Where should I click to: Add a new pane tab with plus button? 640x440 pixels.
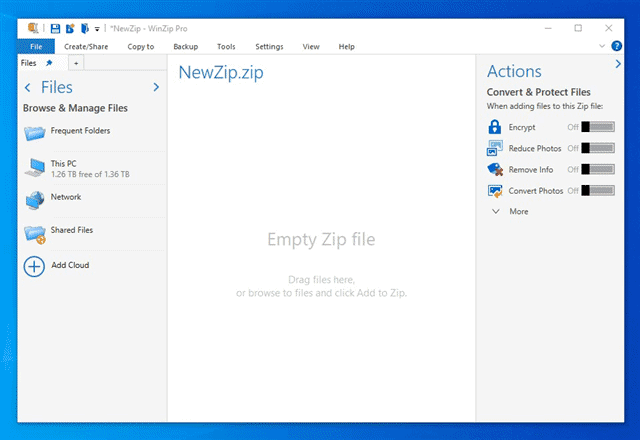coord(76,63)
